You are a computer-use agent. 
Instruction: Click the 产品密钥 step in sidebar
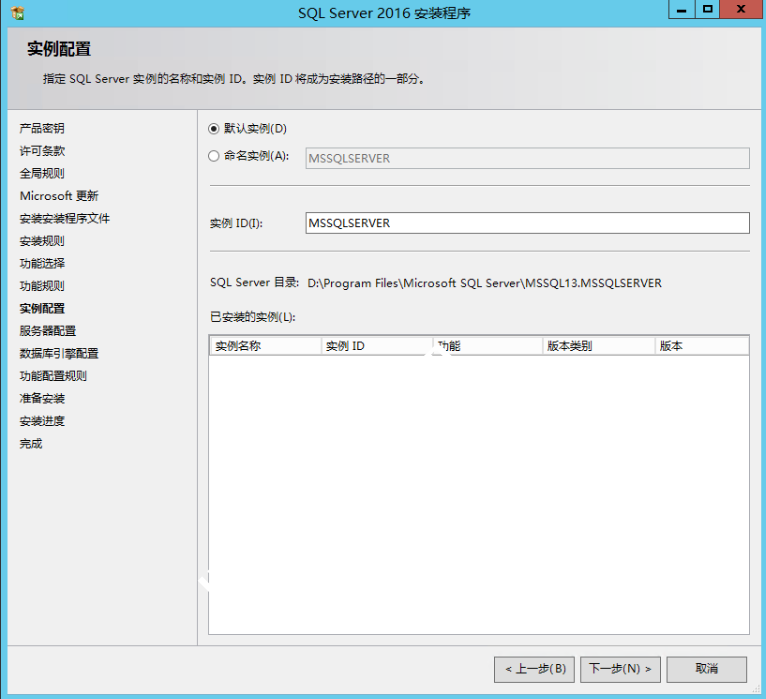point(42,128)
